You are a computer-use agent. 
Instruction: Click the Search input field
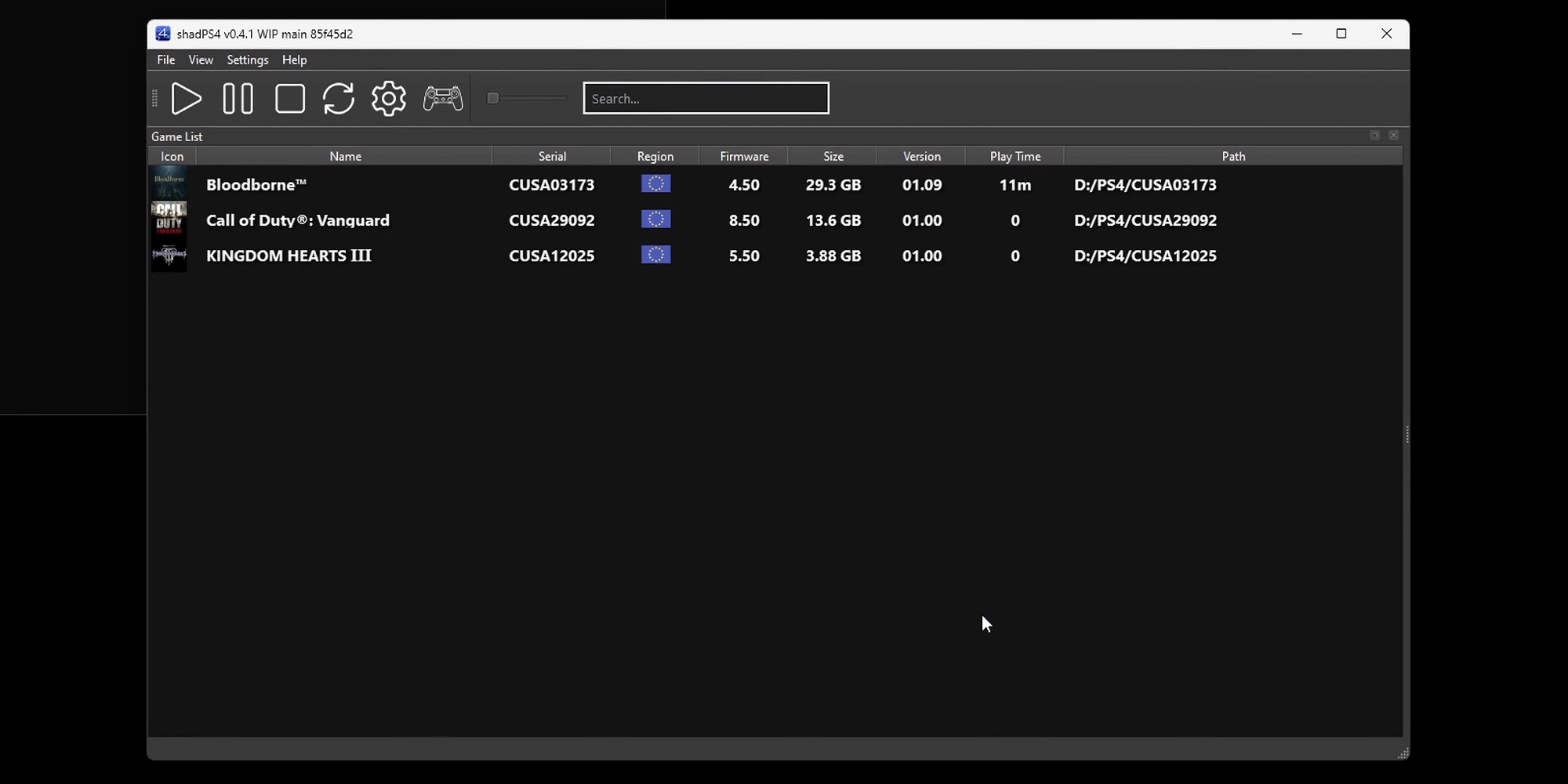click(x=706, y=99)
